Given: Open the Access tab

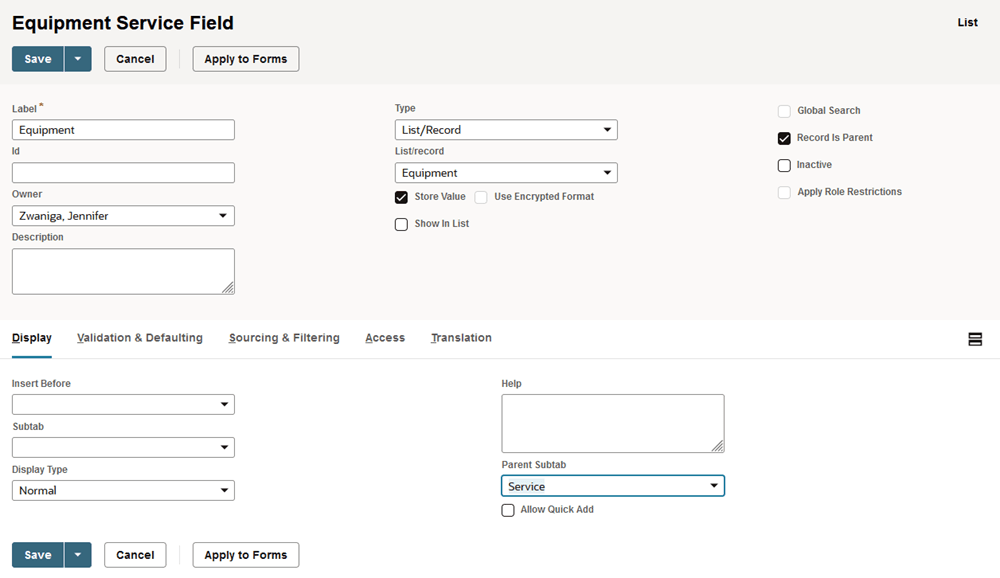Looking at the screenshot, I should click(385, 338).
